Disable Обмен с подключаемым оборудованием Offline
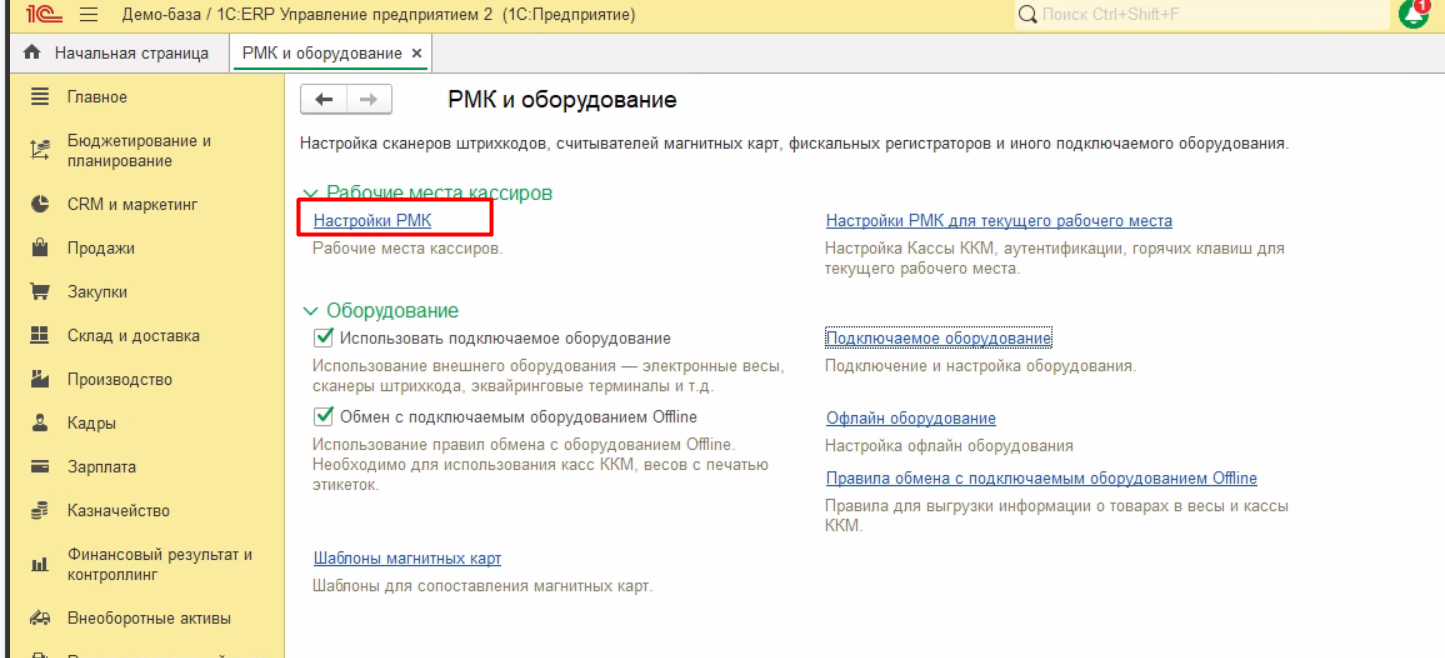This screenshot has height=658, width=1445. point(323,416)
